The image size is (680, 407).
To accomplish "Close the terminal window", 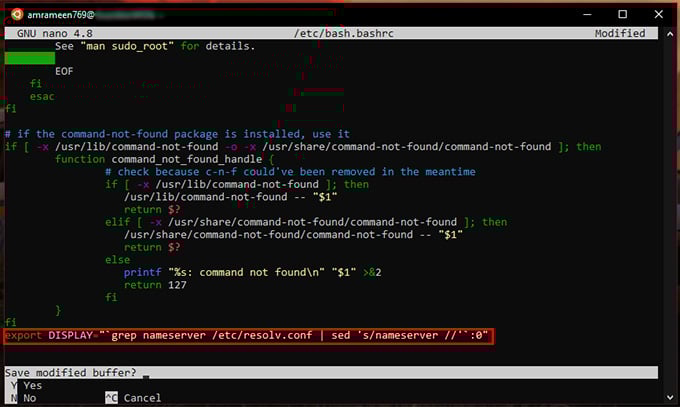I will point(658,14).
